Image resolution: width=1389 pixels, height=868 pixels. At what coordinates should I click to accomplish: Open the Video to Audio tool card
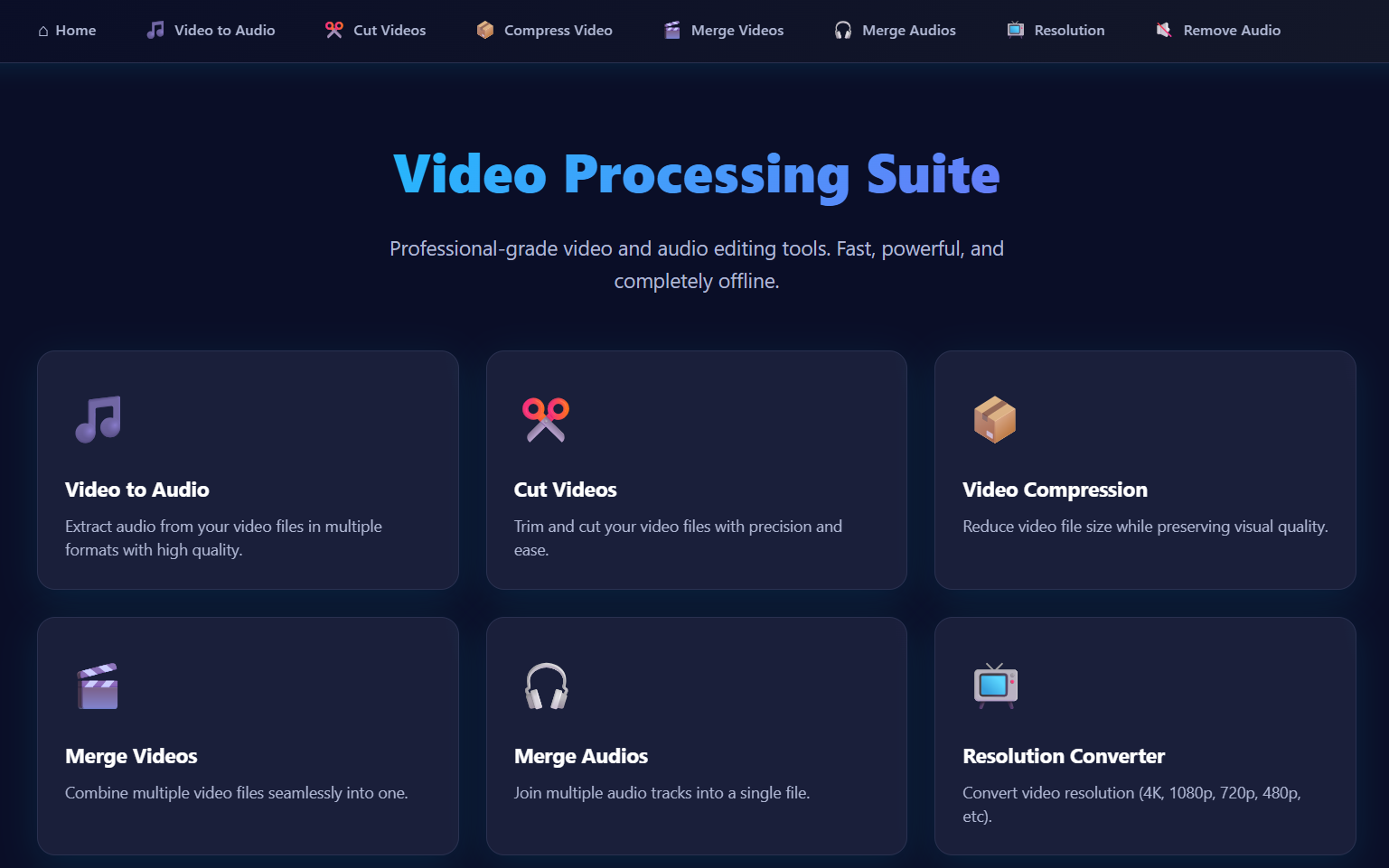coord(248,470)
